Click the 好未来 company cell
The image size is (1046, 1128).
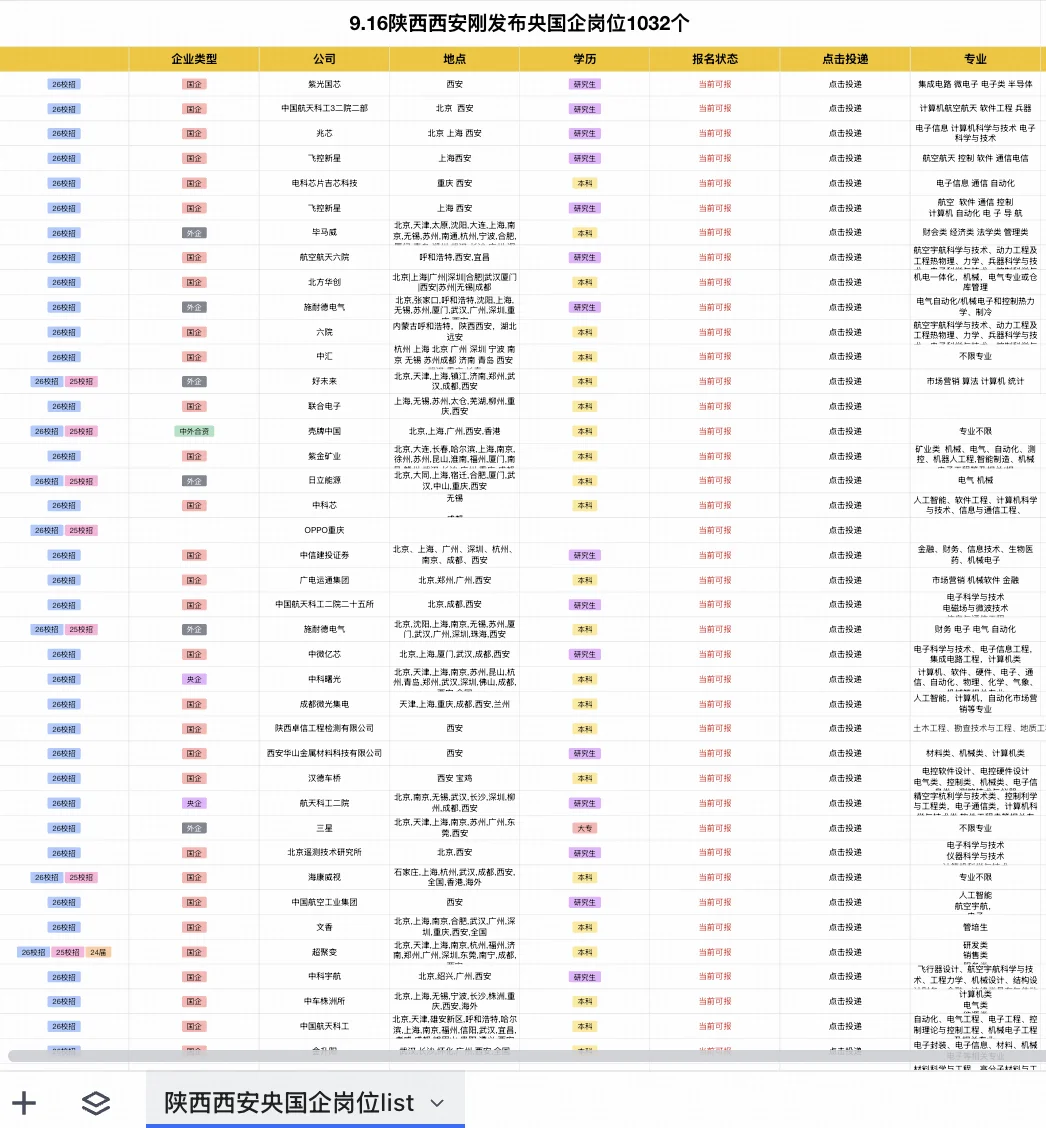pyautogui.click(x=324, y=381)
